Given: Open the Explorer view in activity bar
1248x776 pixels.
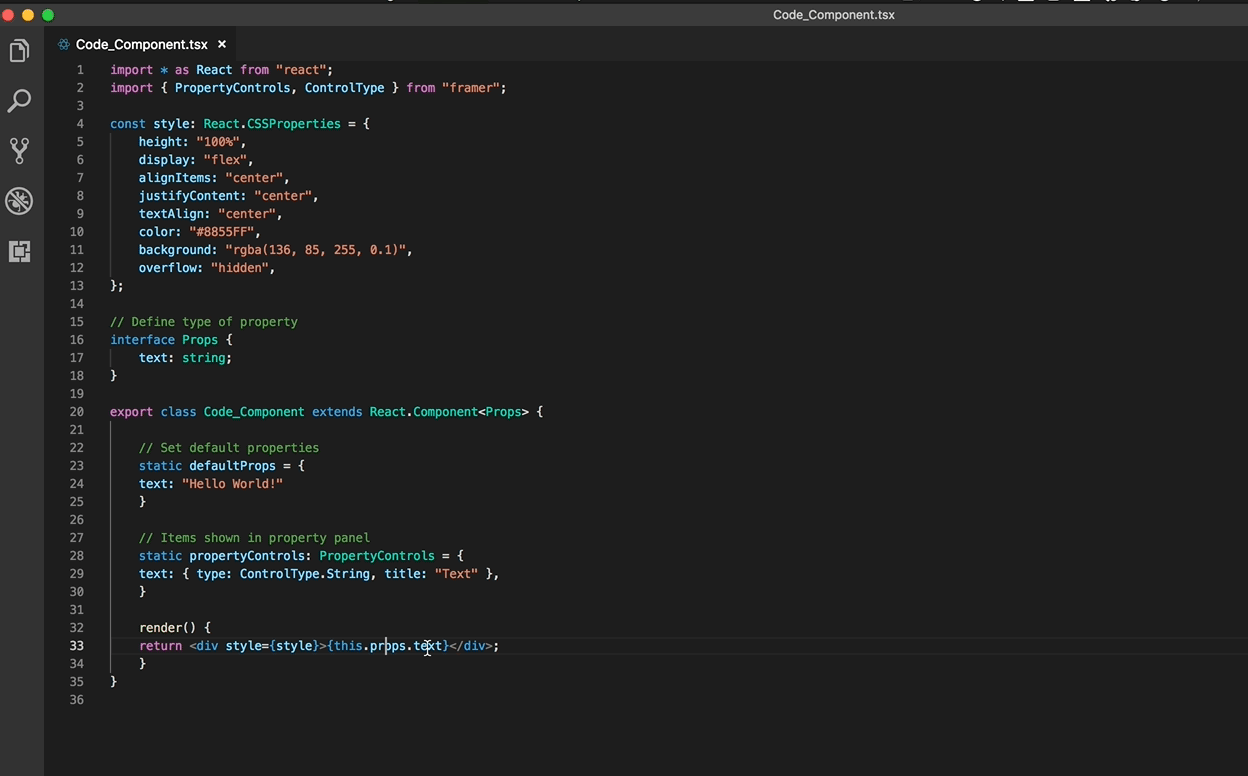Looking at the screenshot, I should [x=19, y=52].
